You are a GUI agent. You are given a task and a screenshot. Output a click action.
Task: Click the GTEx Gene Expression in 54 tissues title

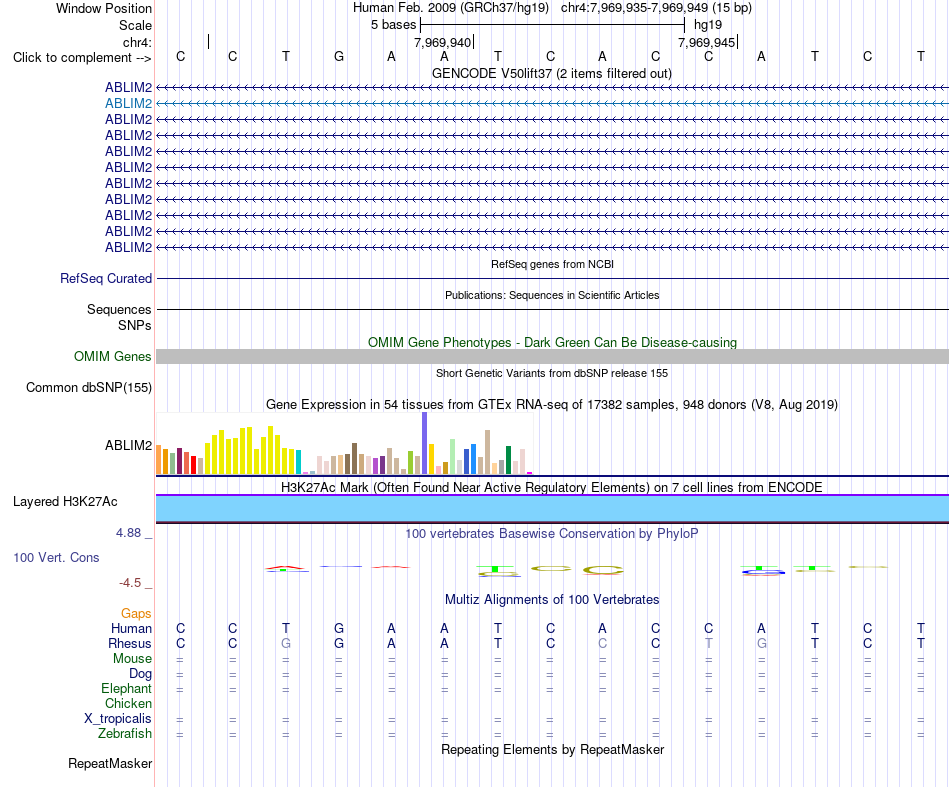click(552, 405)
